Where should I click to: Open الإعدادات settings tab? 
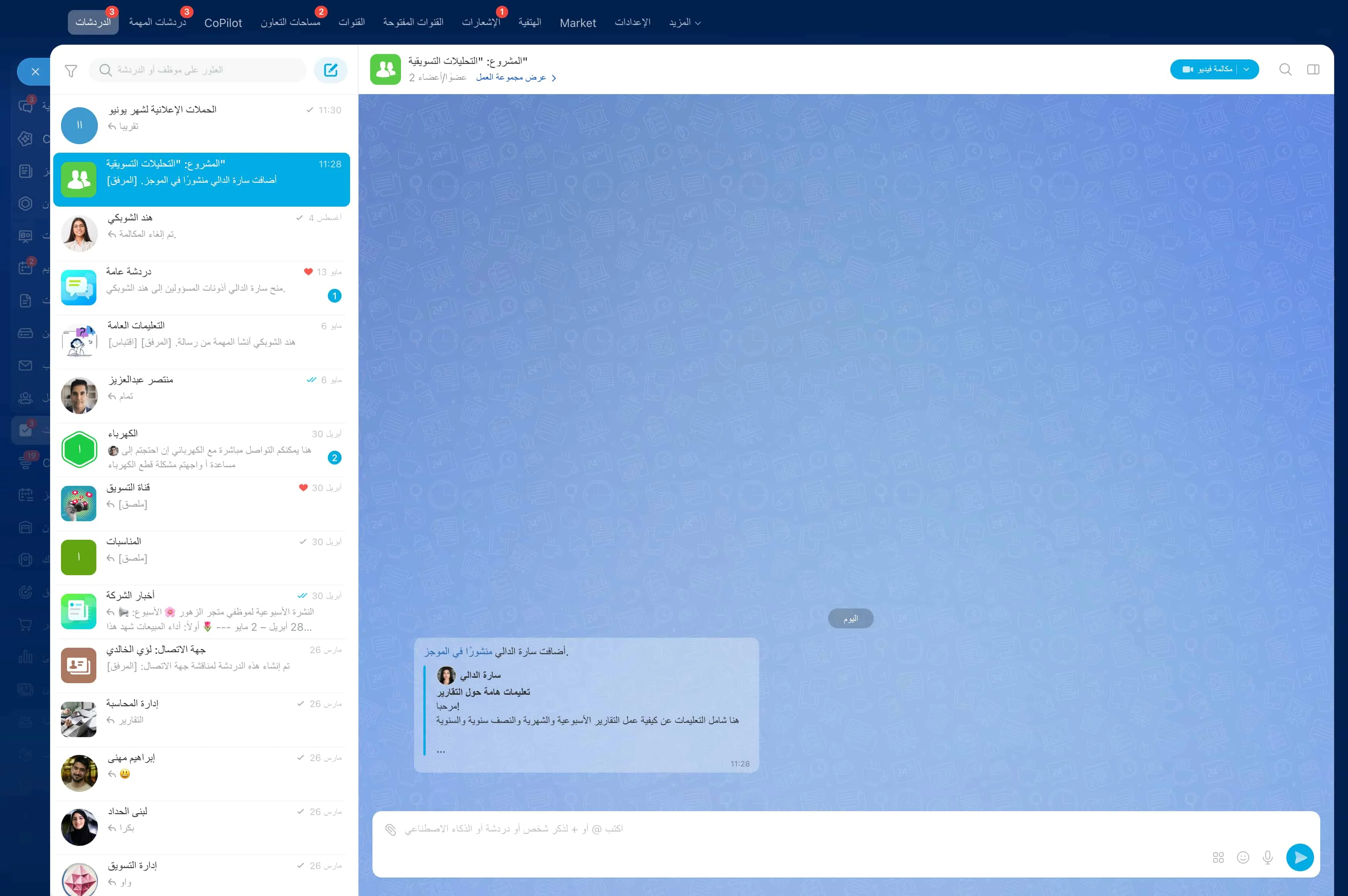pos(632,22)
